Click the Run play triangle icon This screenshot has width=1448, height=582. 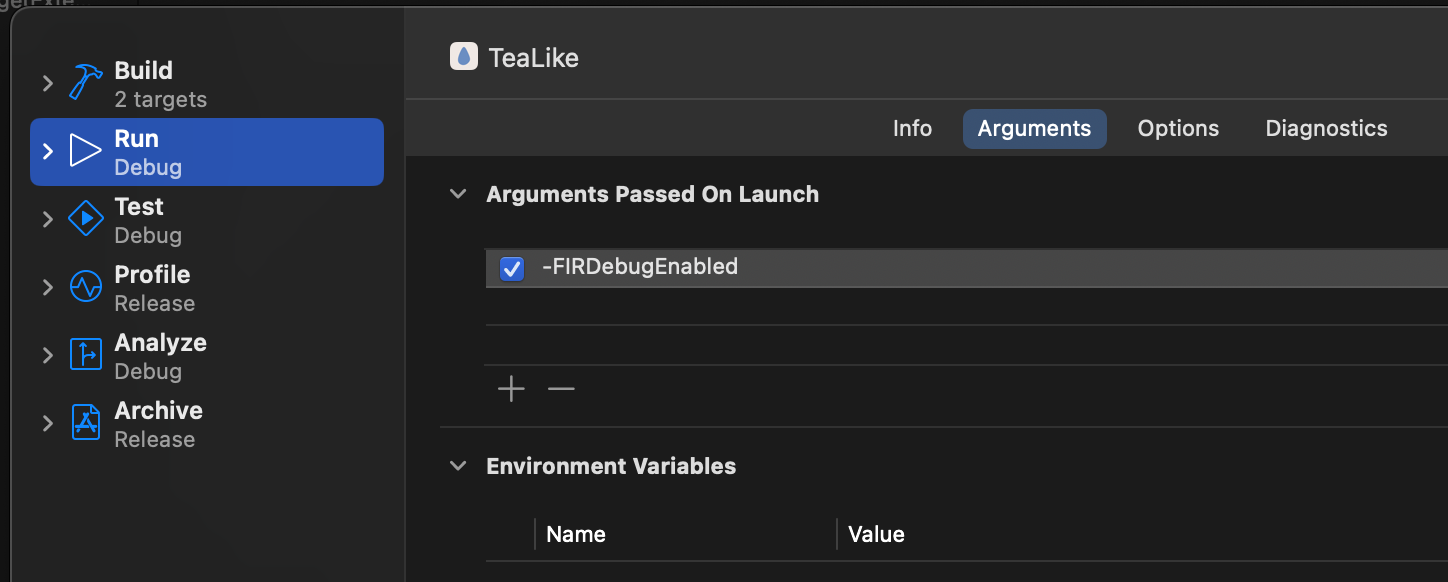[x=86, y=151]
